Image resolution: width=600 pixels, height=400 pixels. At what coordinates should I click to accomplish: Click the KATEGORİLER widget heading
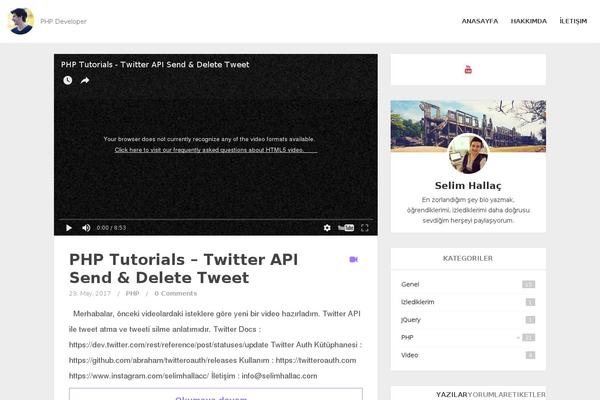468,258
